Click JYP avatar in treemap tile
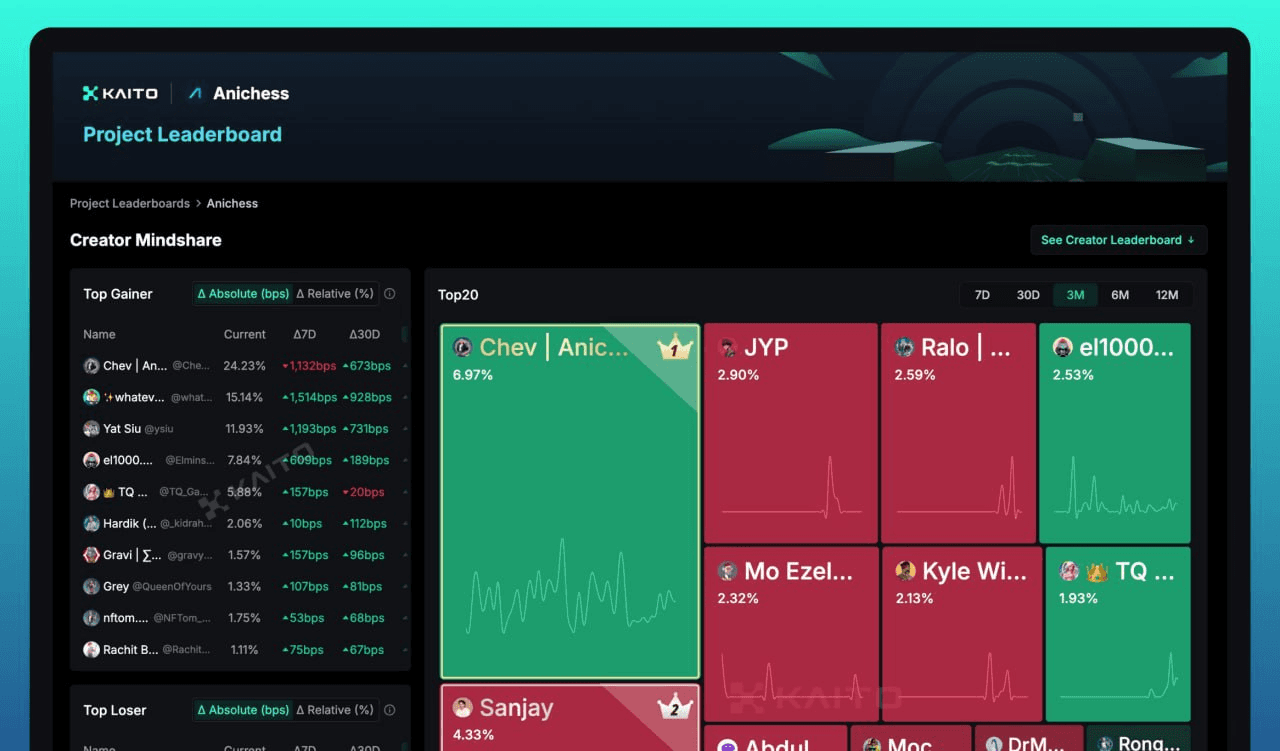The height and width of the screenshot is (751, 1280). tap(728, 347)
